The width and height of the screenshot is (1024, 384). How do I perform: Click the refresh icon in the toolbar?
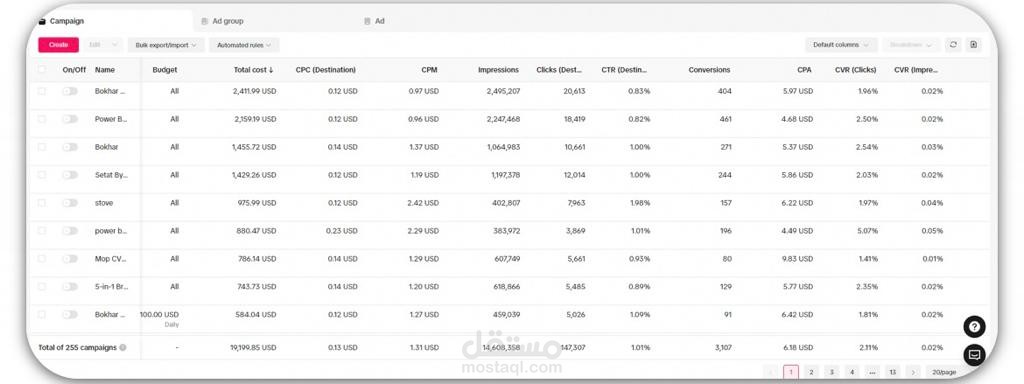pos(953,45)
